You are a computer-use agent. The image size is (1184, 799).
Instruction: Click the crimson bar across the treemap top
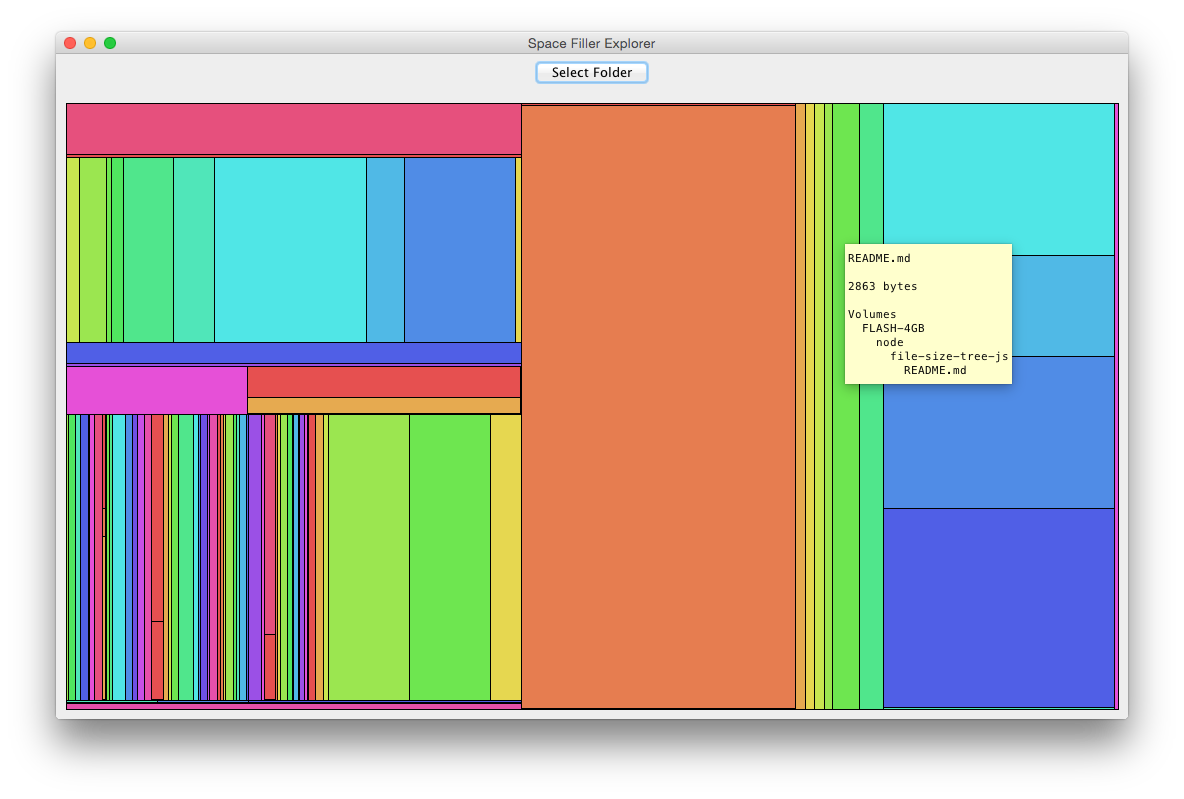pos(290,128)
